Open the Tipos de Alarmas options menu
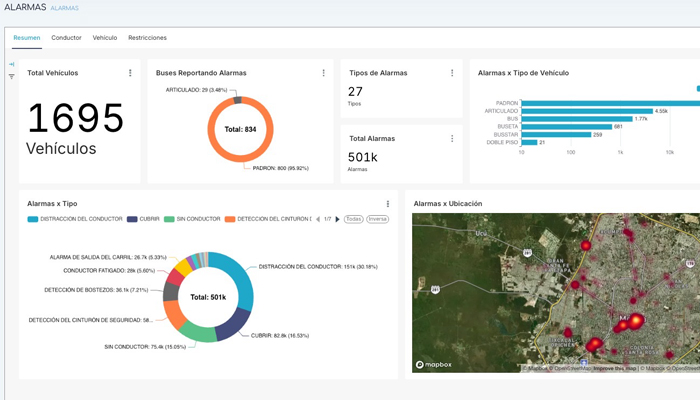Viewport: 700px width, 400px height. (452, 73)
